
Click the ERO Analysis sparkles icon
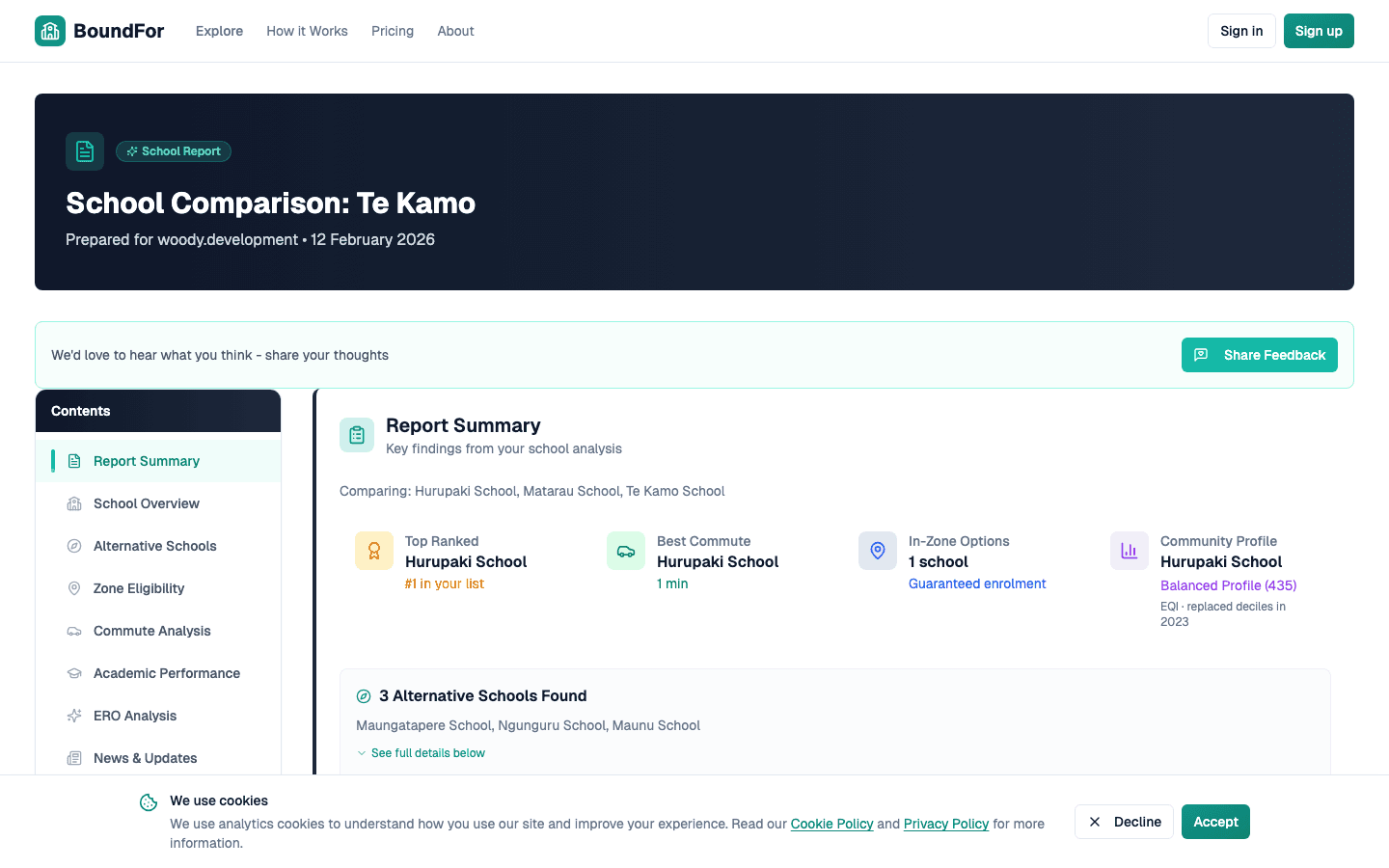pos(74,716)
